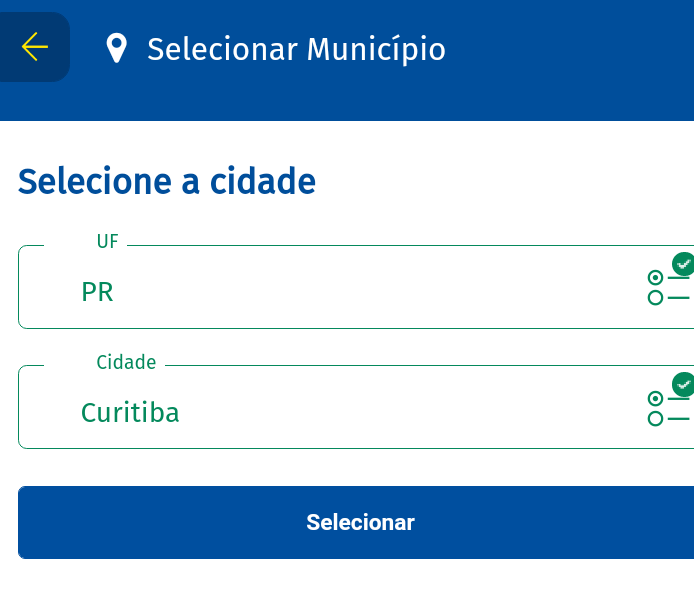
Task: Click the Cidade field label
Action: (x=126, y=362)
